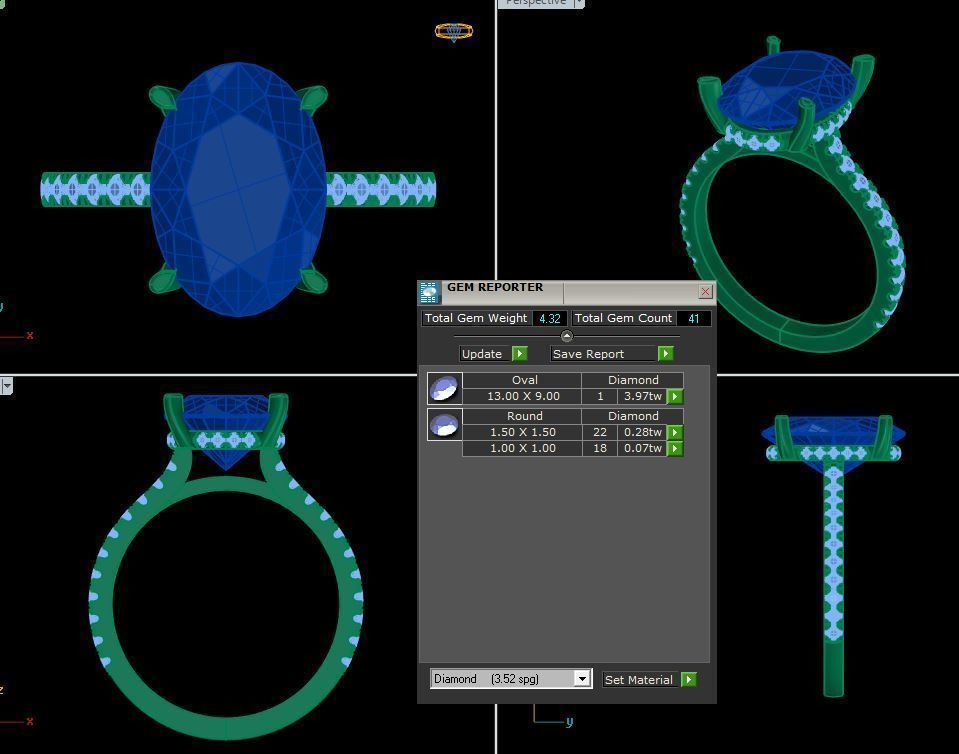
Task: Close the Gem Reporter window
Action: coord(705,292)
